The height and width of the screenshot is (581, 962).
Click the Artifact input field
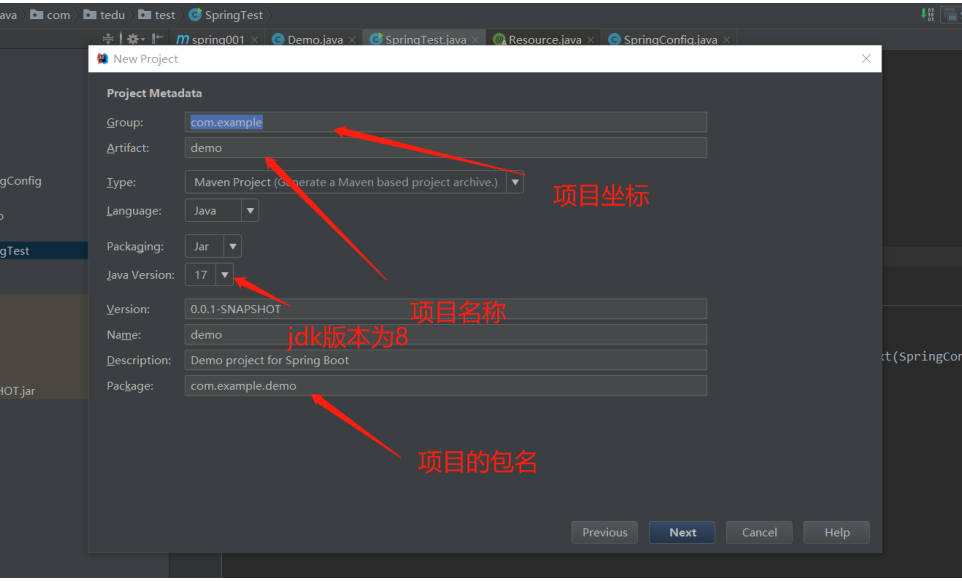(x=445, y=148)
